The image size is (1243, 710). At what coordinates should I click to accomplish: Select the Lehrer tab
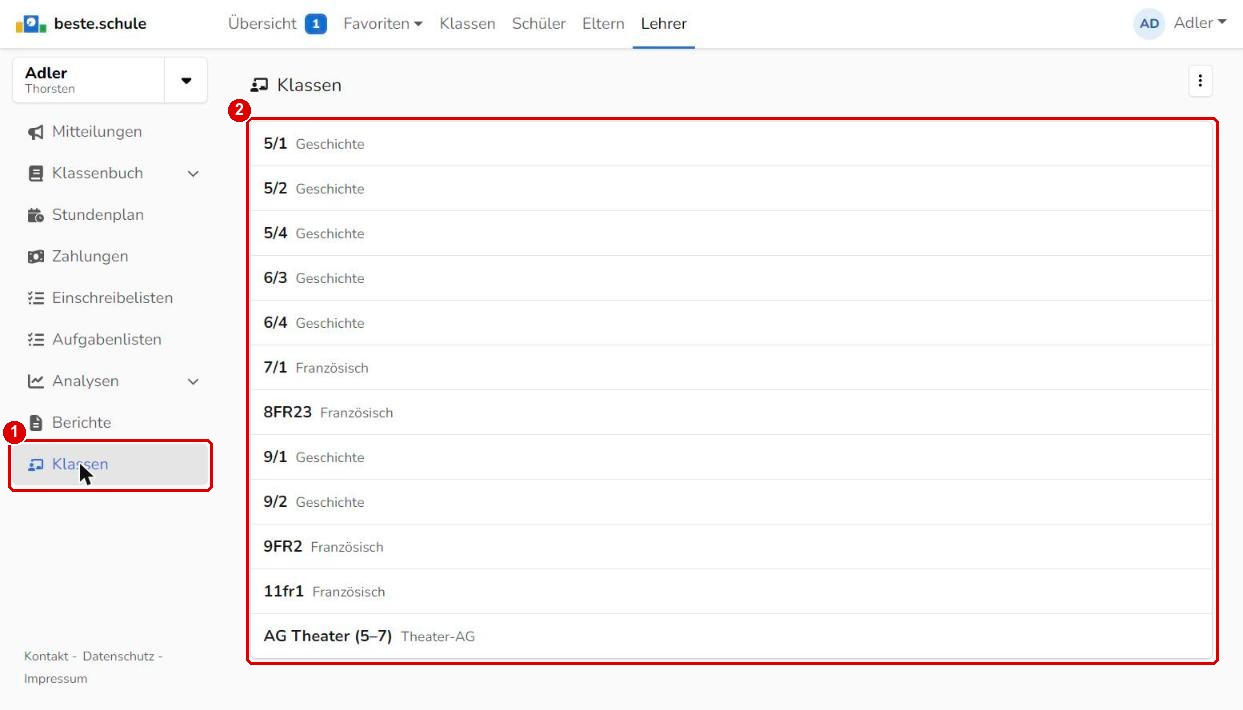(664, 24)
